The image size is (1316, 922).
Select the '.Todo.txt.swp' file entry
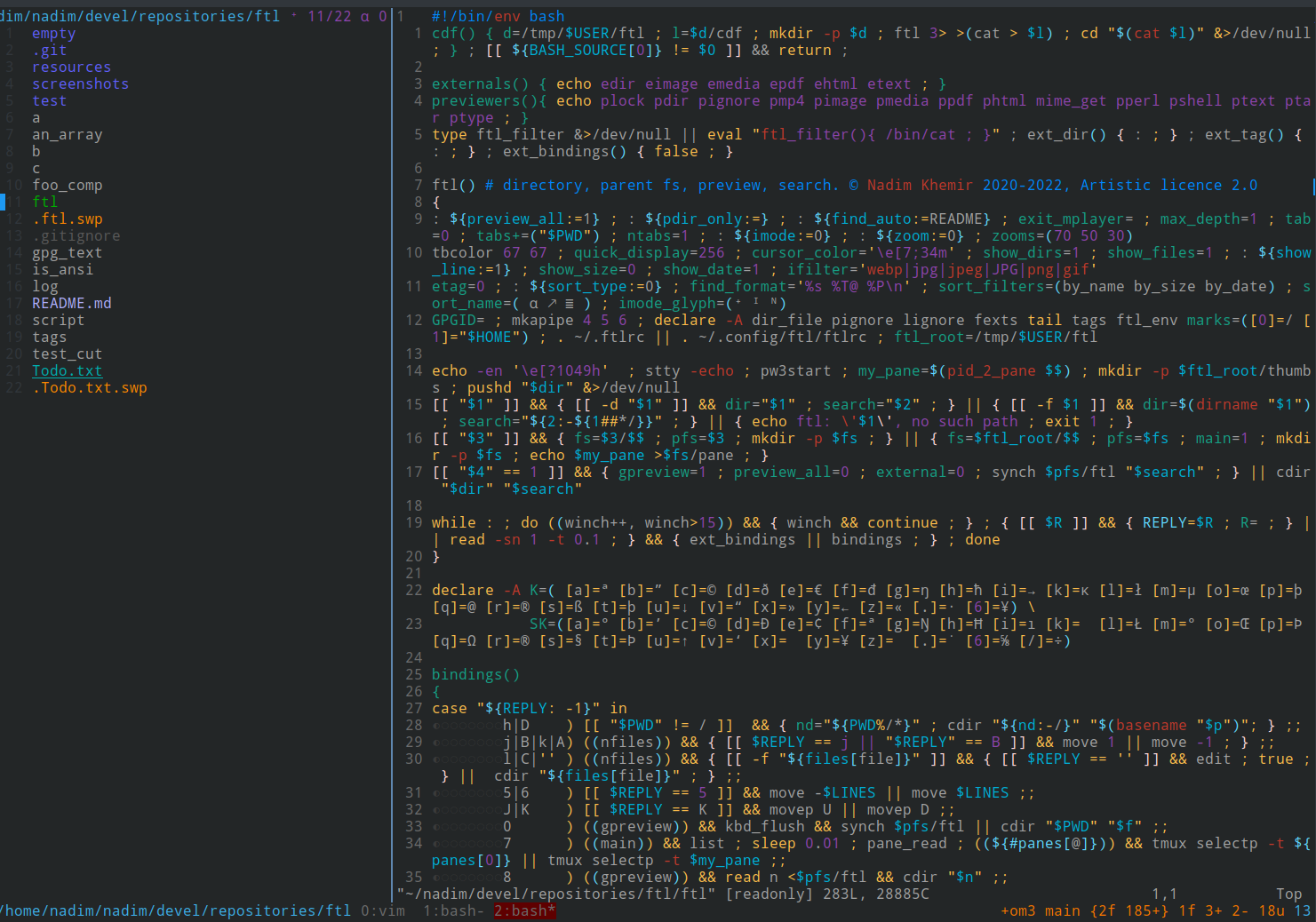[90, 388]
